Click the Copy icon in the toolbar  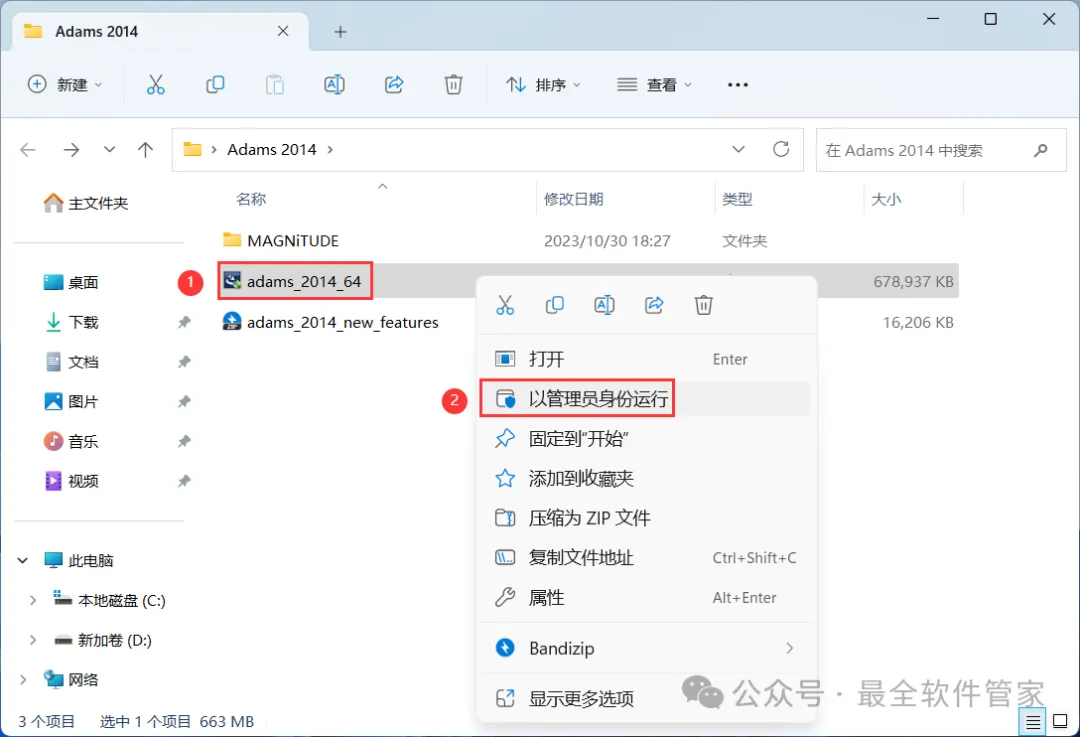(x=215, y=85)
